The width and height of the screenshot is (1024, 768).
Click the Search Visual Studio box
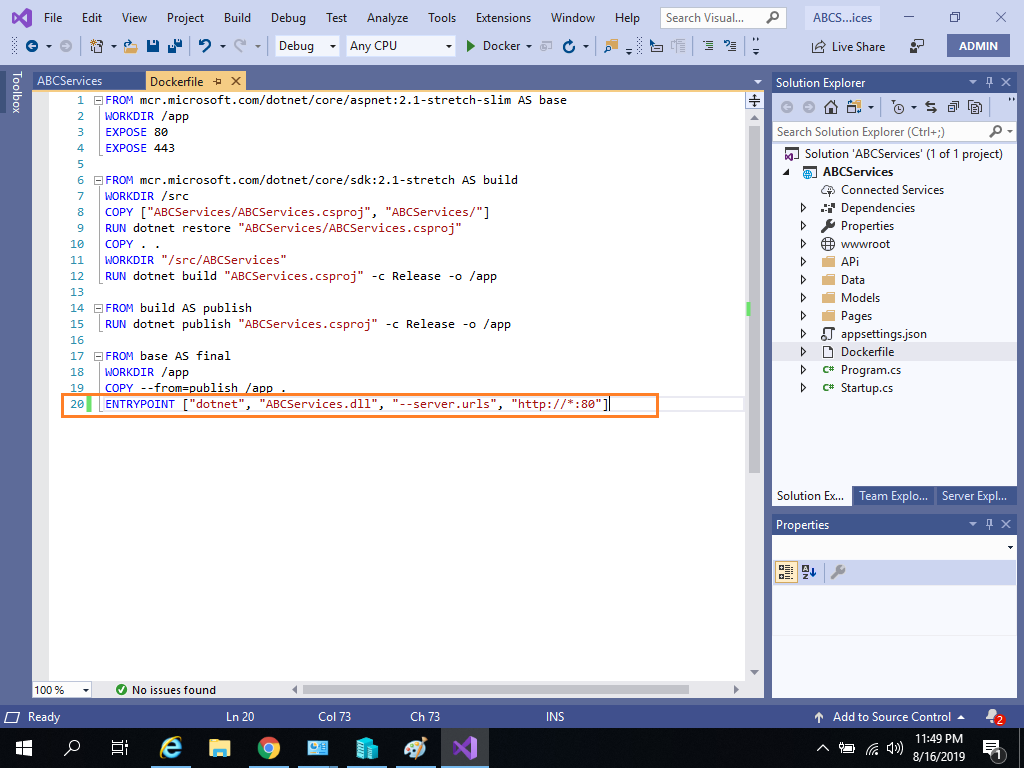click(x=723, y=18)
